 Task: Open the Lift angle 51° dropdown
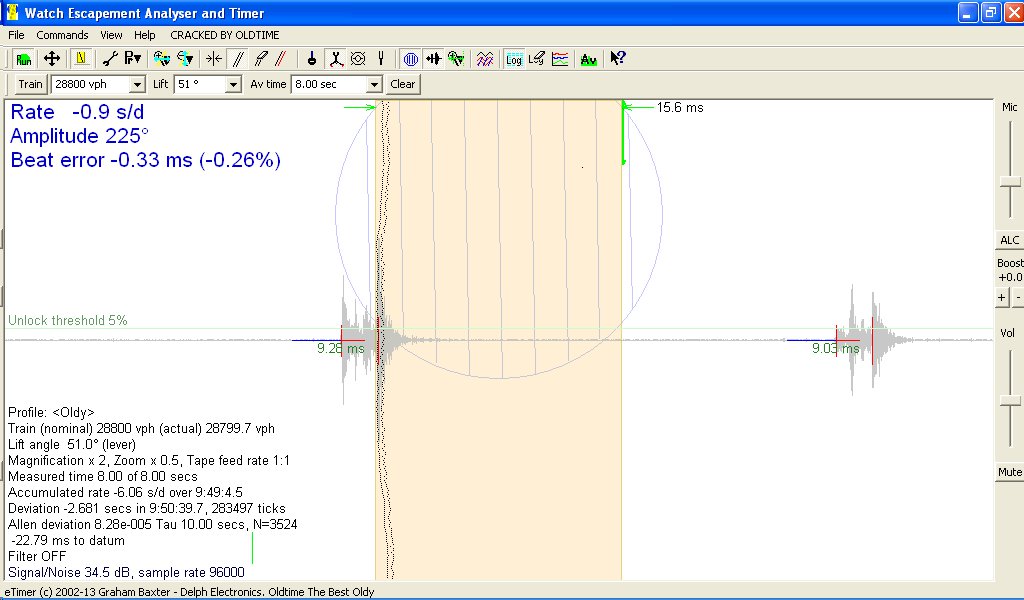(x=233, y=85)
